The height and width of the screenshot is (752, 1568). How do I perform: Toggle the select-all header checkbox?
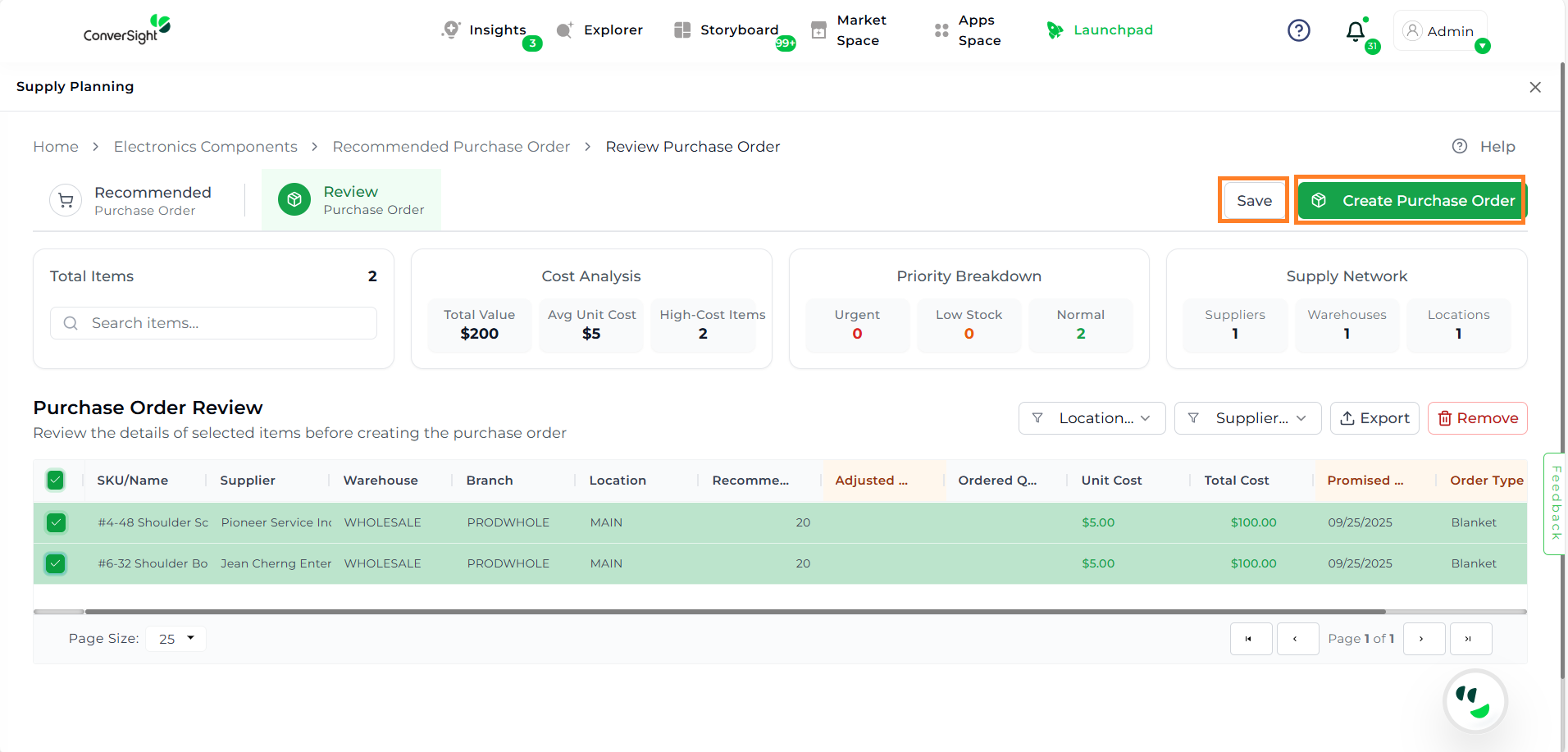click(56, 481)
